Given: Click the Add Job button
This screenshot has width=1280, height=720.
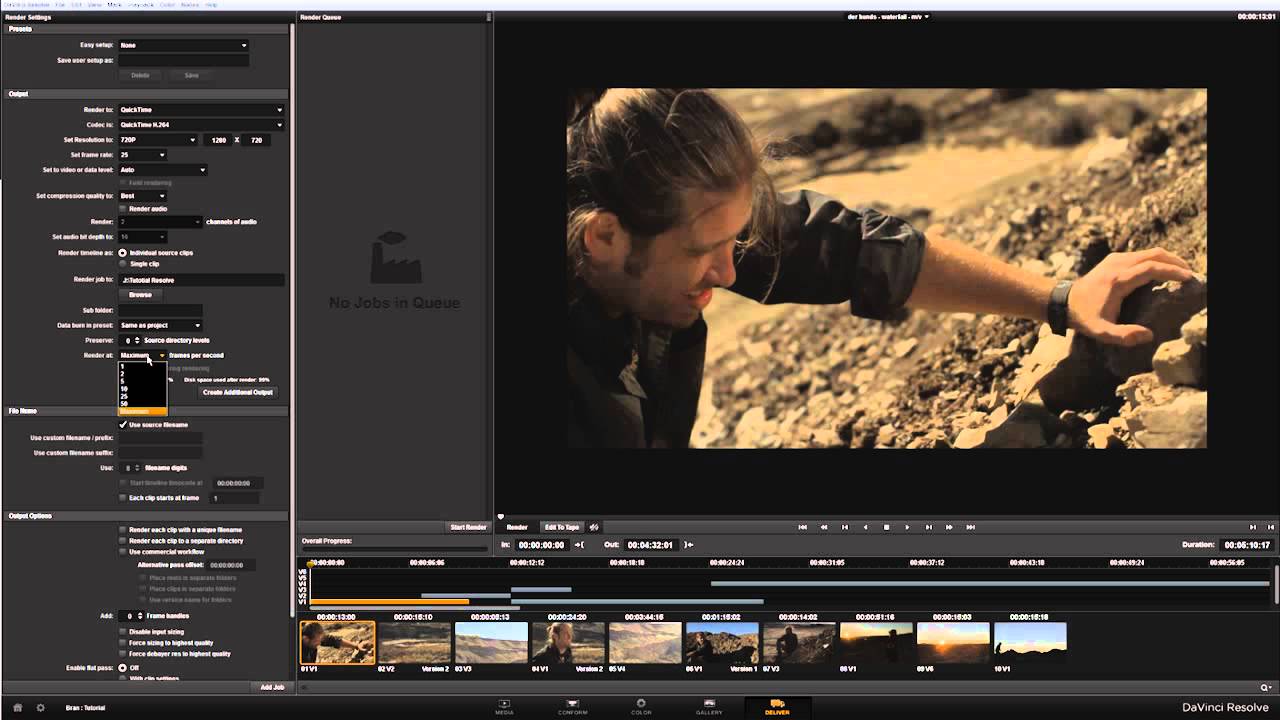Looking at the screenshot, I should [272, 687].
